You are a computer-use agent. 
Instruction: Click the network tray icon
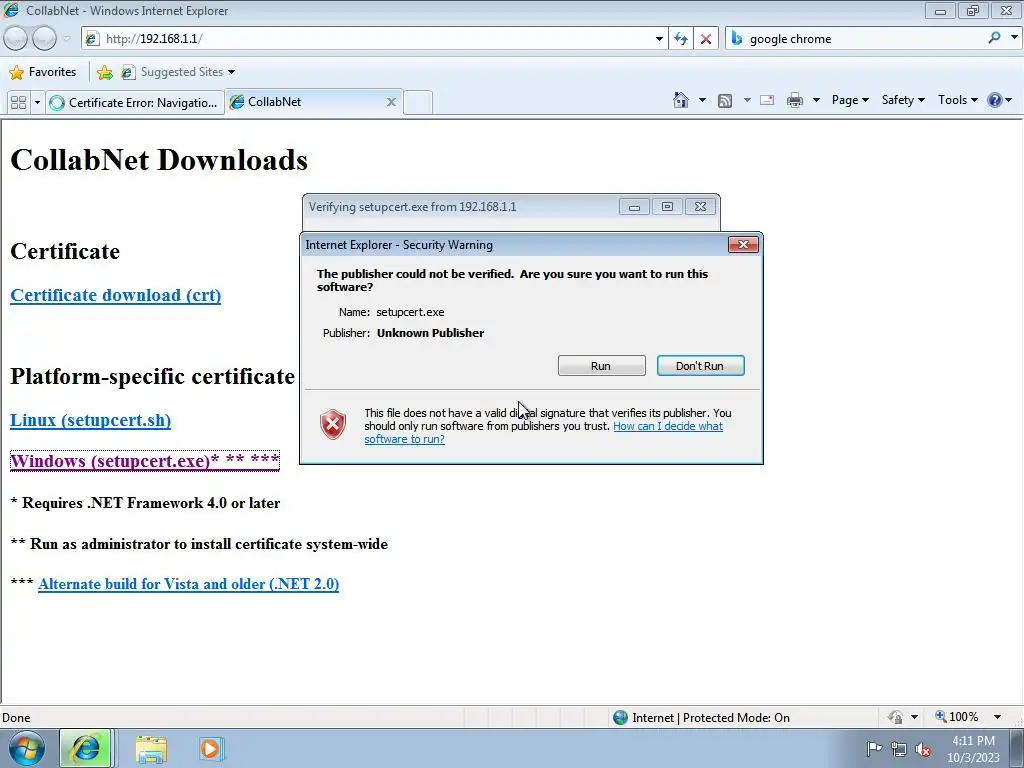(x=899, y=749)
